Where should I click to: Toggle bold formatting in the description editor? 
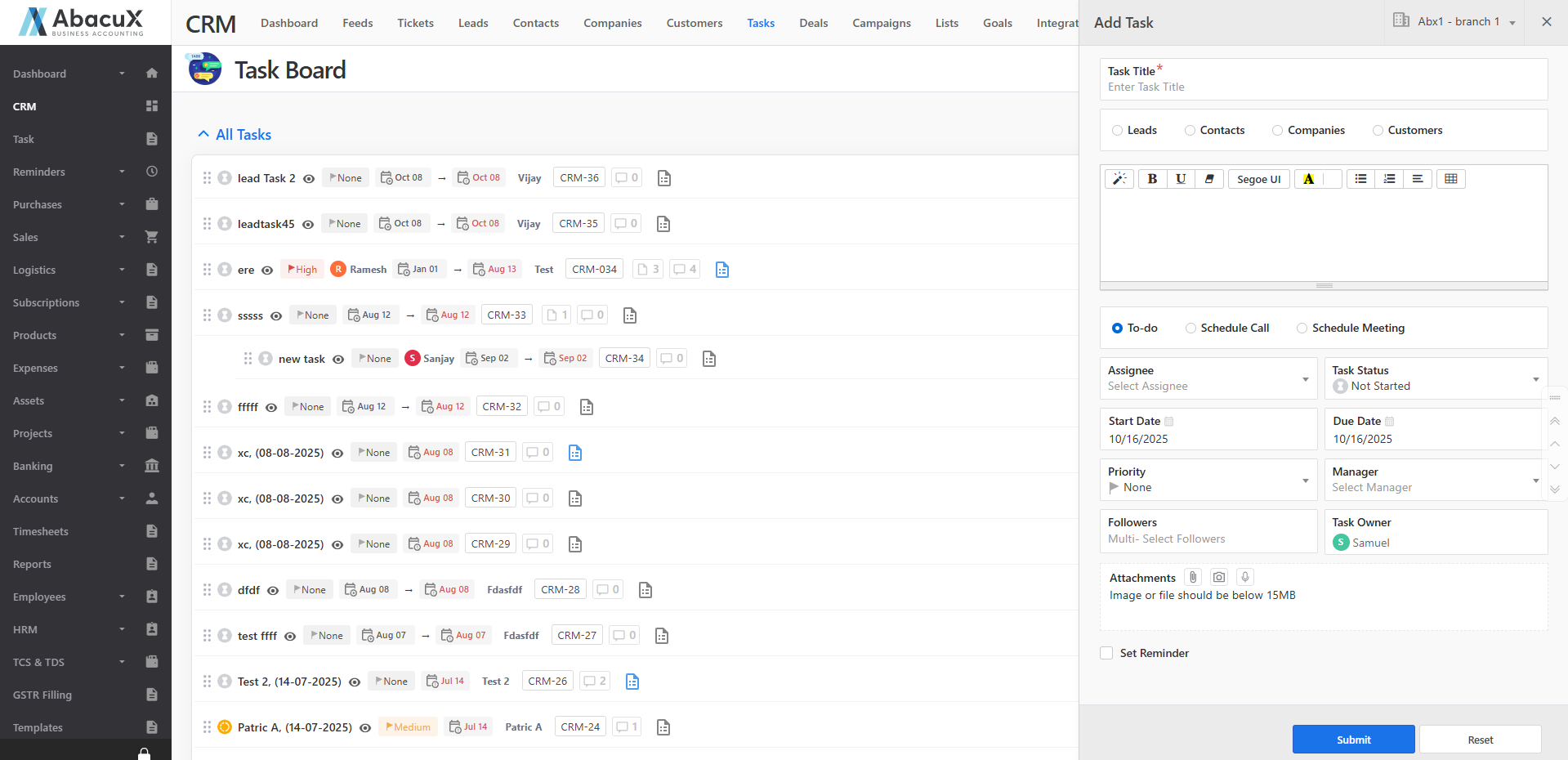[x=1152, y=179]
